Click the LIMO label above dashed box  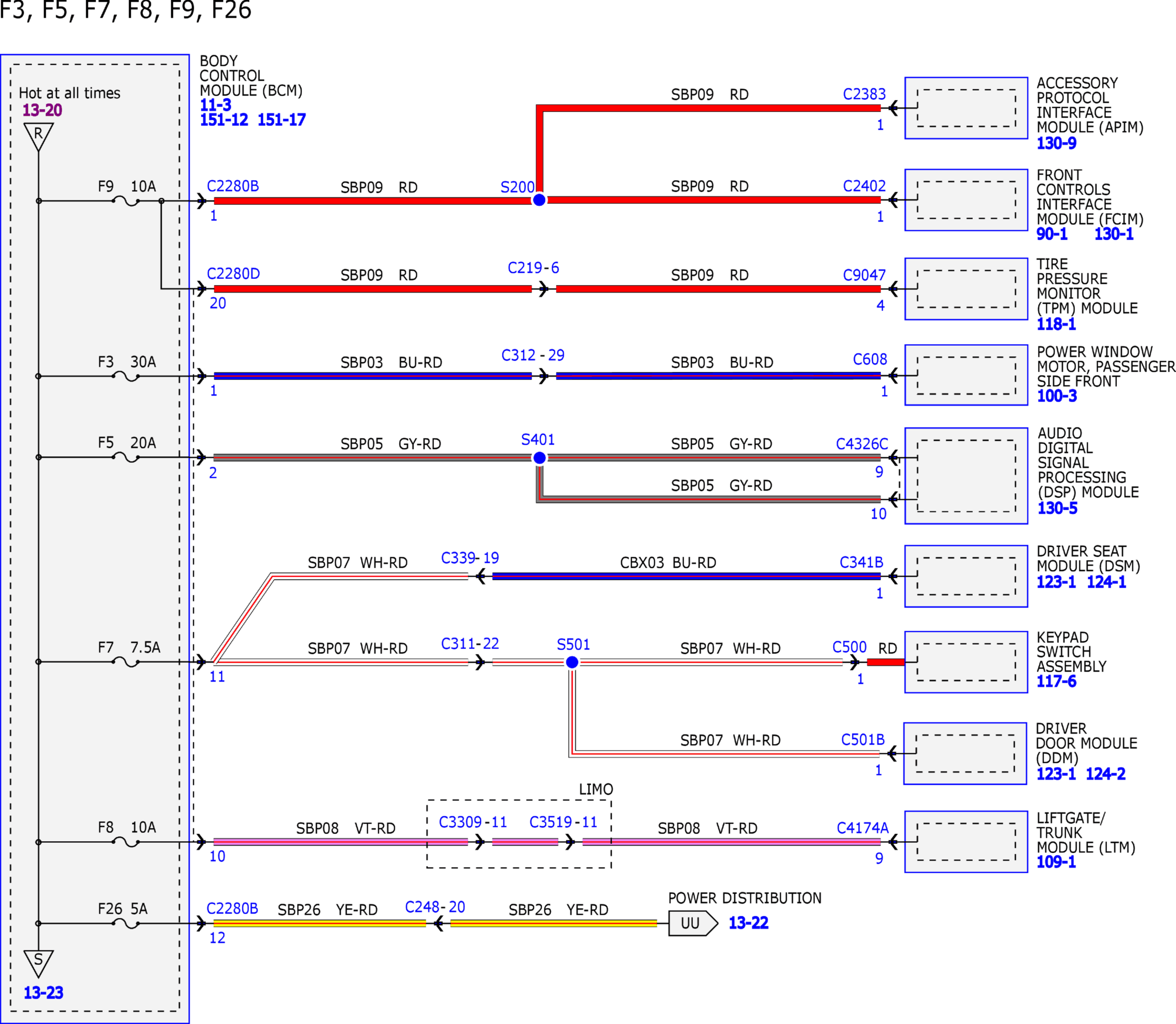pyautogui.click(x=596, y=789)
